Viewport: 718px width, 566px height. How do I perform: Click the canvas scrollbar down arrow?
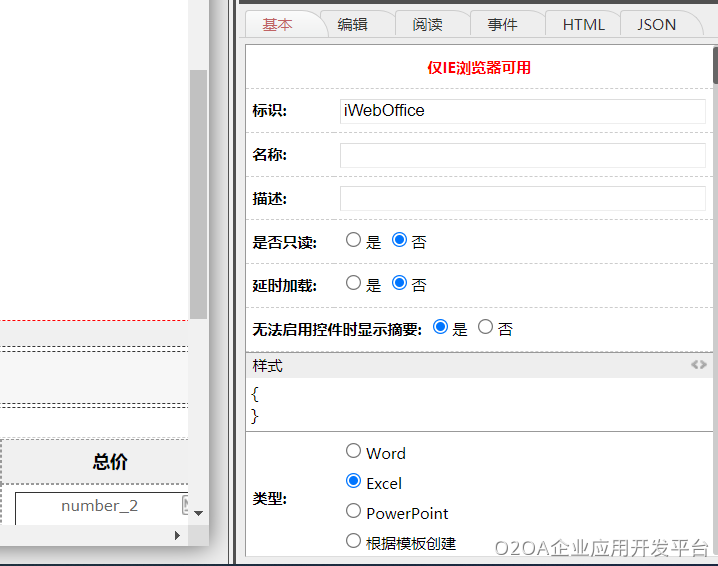[198, 512]
